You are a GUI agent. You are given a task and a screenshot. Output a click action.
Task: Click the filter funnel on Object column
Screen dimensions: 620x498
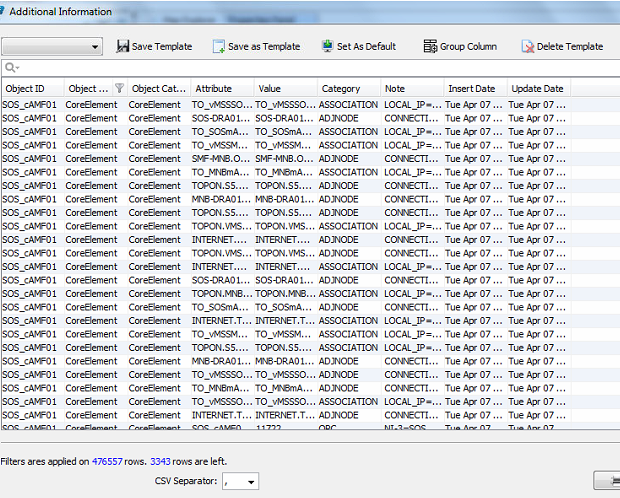[119, 89]
